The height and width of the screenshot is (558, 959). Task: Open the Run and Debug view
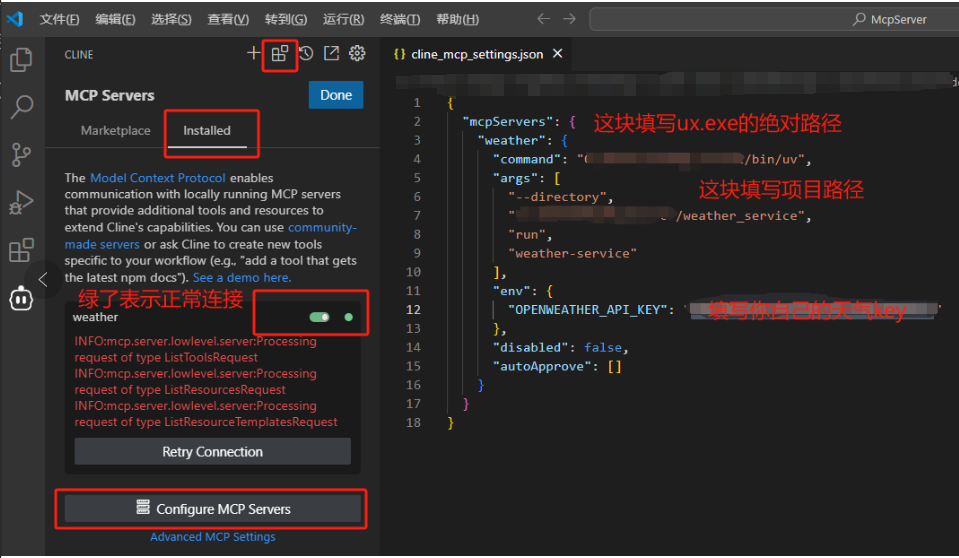[21, 202]
